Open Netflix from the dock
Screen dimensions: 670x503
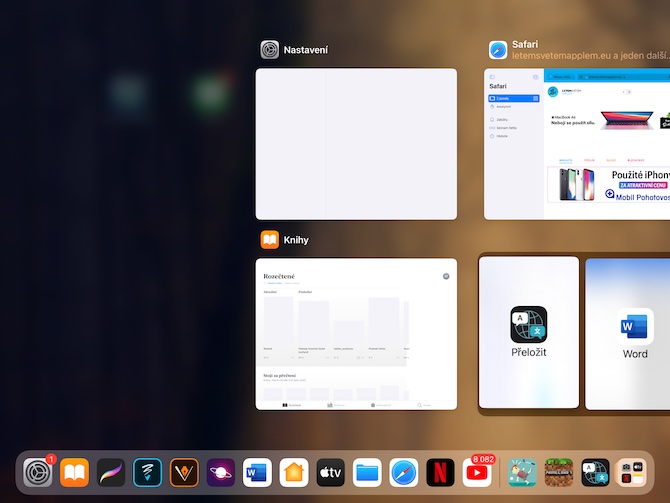click(x=441, y=473)
